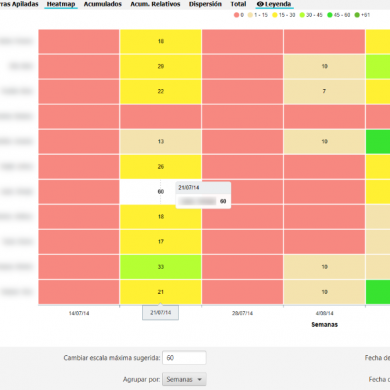This screenshot has width=390, height=390.
Task: Click the red 0 legend dot
Action: 236,15
